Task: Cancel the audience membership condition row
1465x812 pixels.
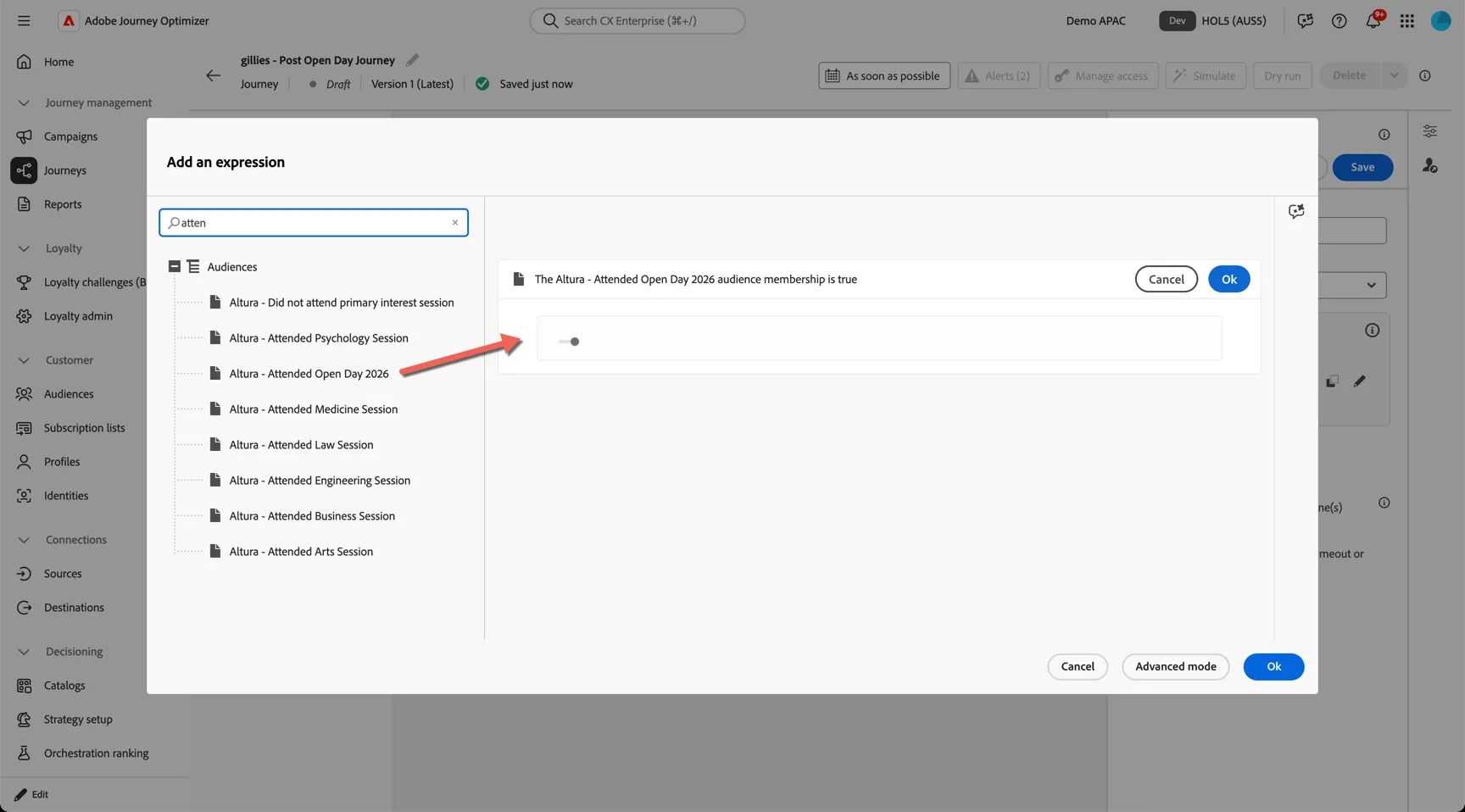Action: pyautogui.click(x=1166, y=279)
